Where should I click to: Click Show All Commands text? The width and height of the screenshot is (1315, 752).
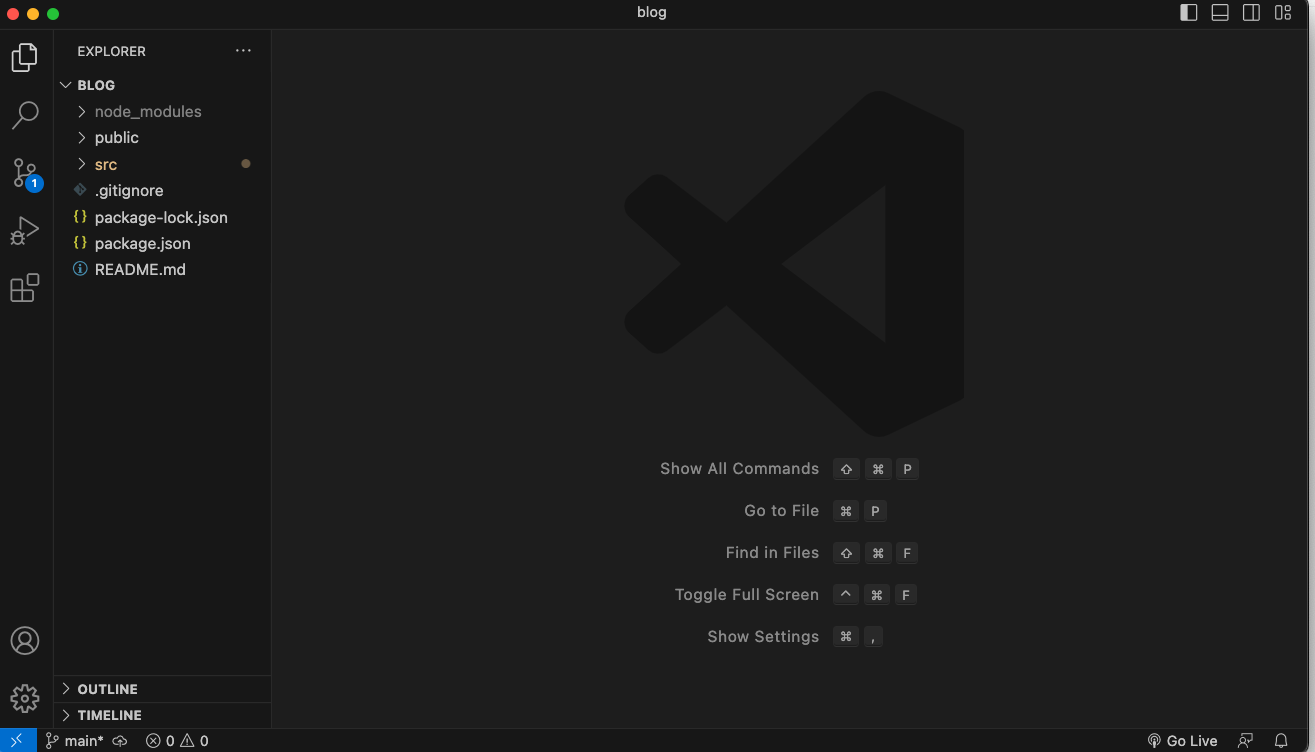click(739, 469)
